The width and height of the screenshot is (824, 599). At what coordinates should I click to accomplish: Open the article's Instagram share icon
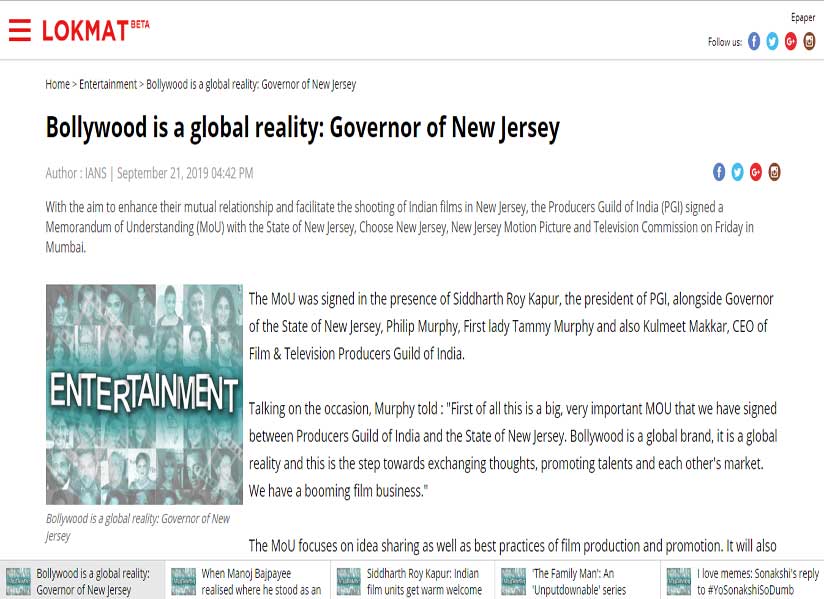(x=774, y=172)
